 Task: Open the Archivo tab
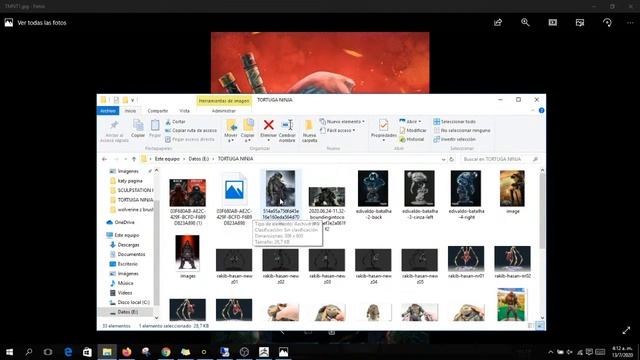tap(108, 111)
